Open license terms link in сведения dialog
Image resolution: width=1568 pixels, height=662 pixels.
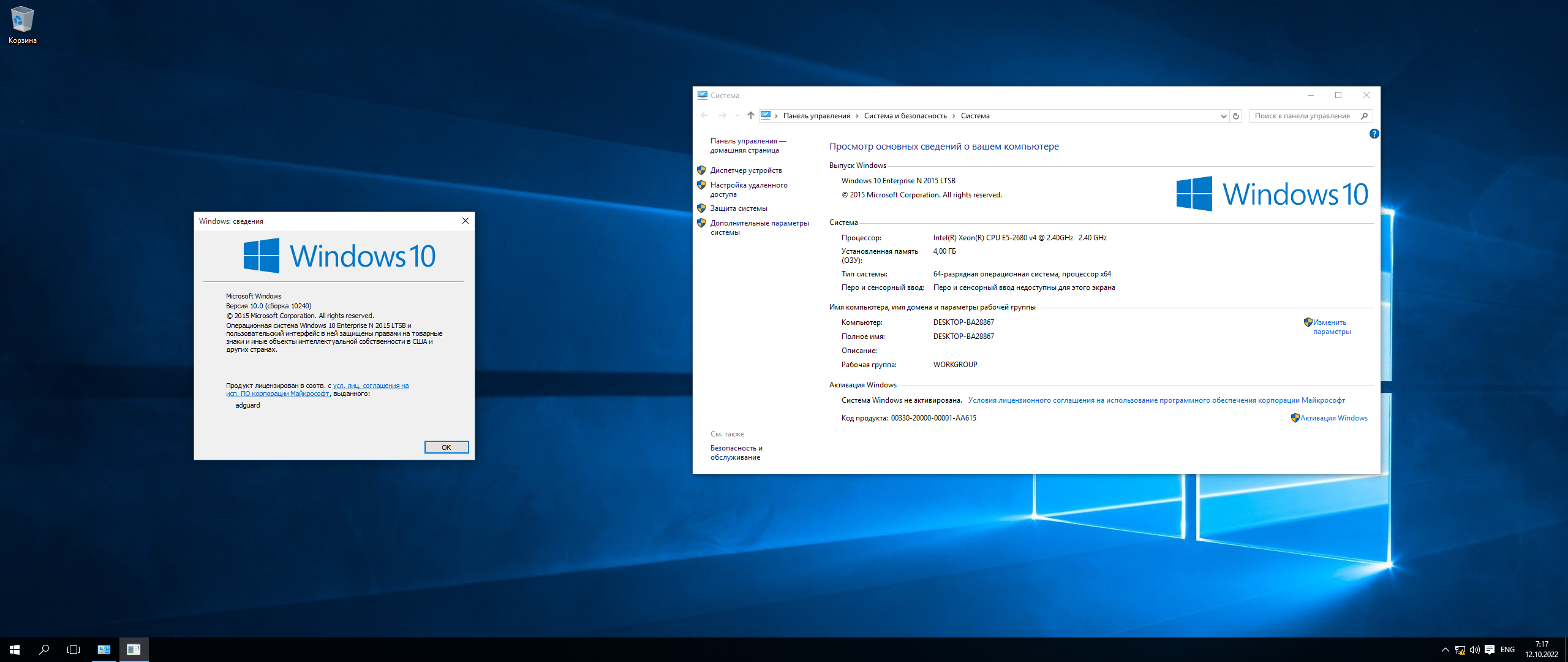[x=317, y=390]
